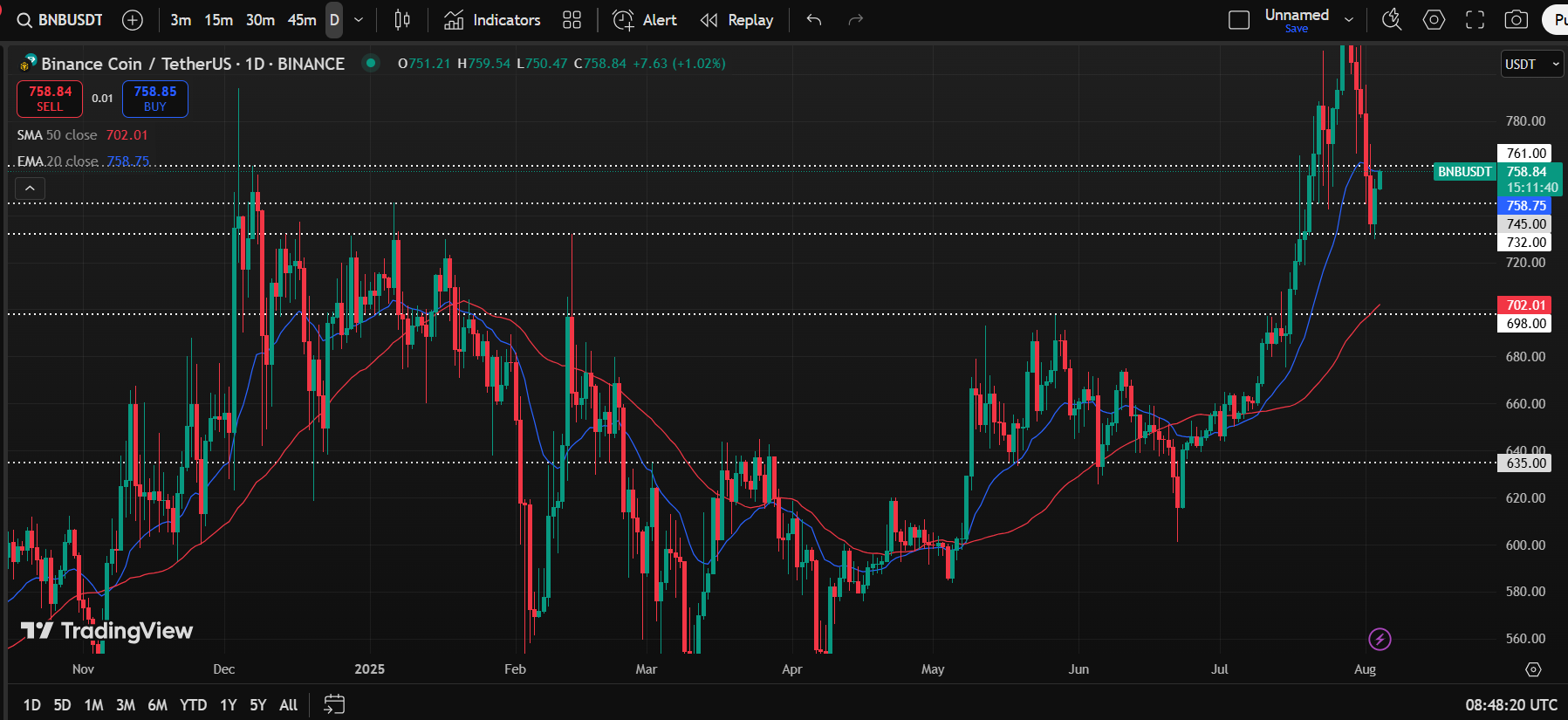
Task: Click the purple lightning event icon
Action: pyautogui.click(x=1380, y=640)
